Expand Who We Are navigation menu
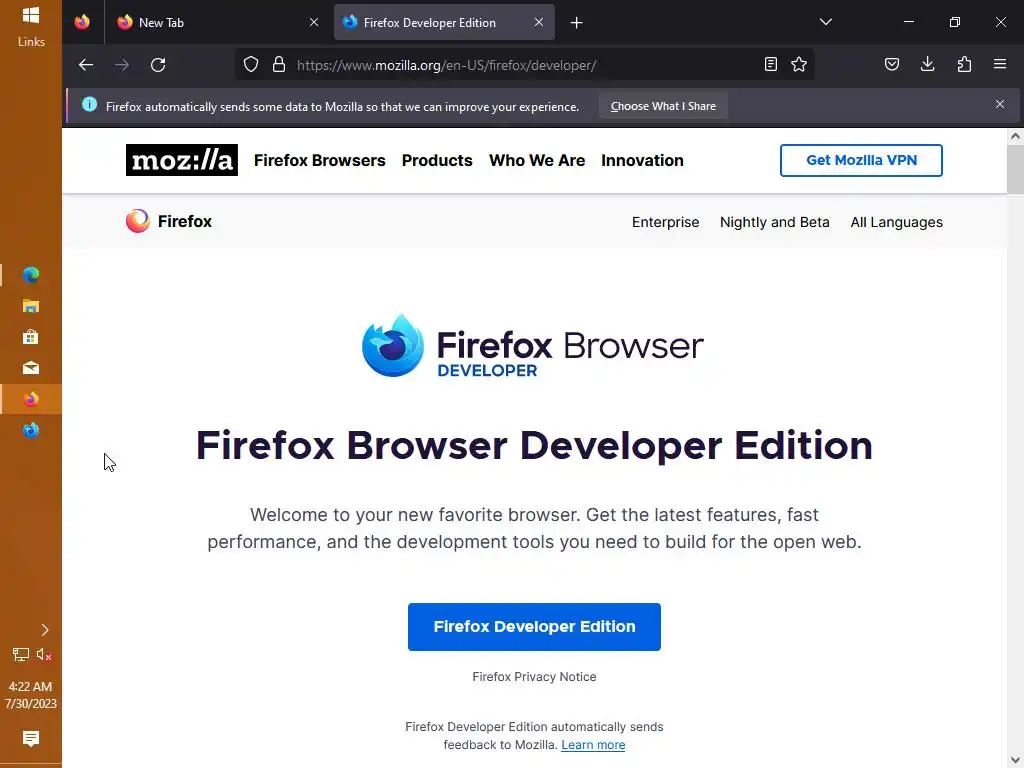The width and height of the screenshot is (1024, 768). tap(537, 161)
